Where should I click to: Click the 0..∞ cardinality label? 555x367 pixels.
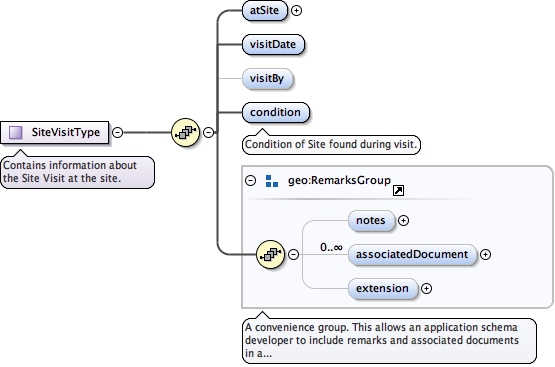331,247
